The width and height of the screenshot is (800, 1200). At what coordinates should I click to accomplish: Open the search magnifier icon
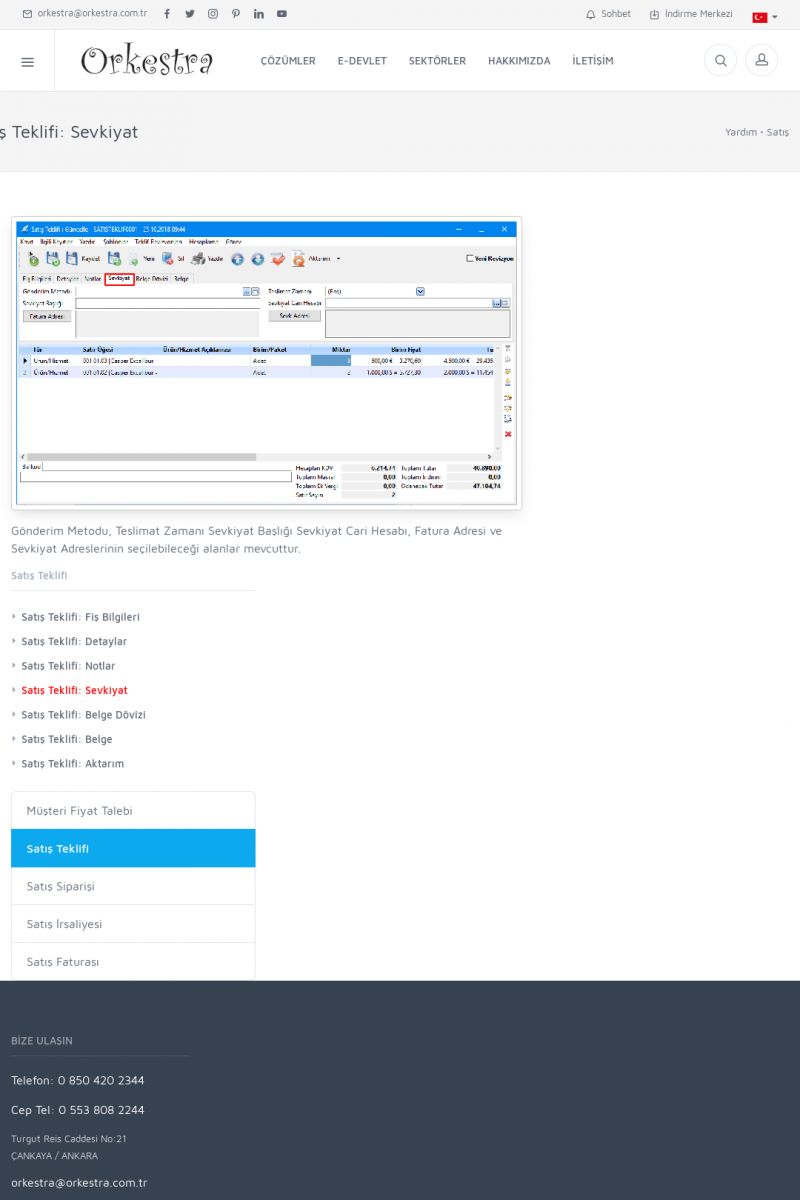[x=720, y=61]
